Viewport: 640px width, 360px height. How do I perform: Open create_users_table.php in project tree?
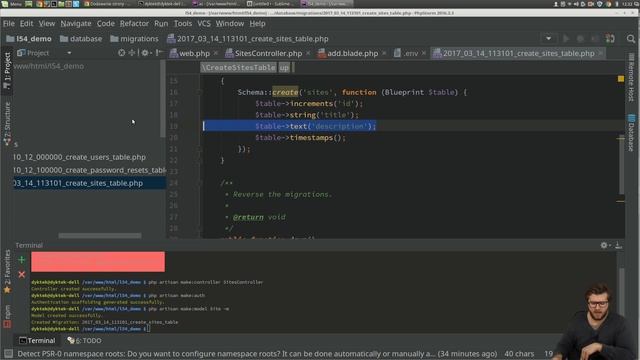[79, 157]
